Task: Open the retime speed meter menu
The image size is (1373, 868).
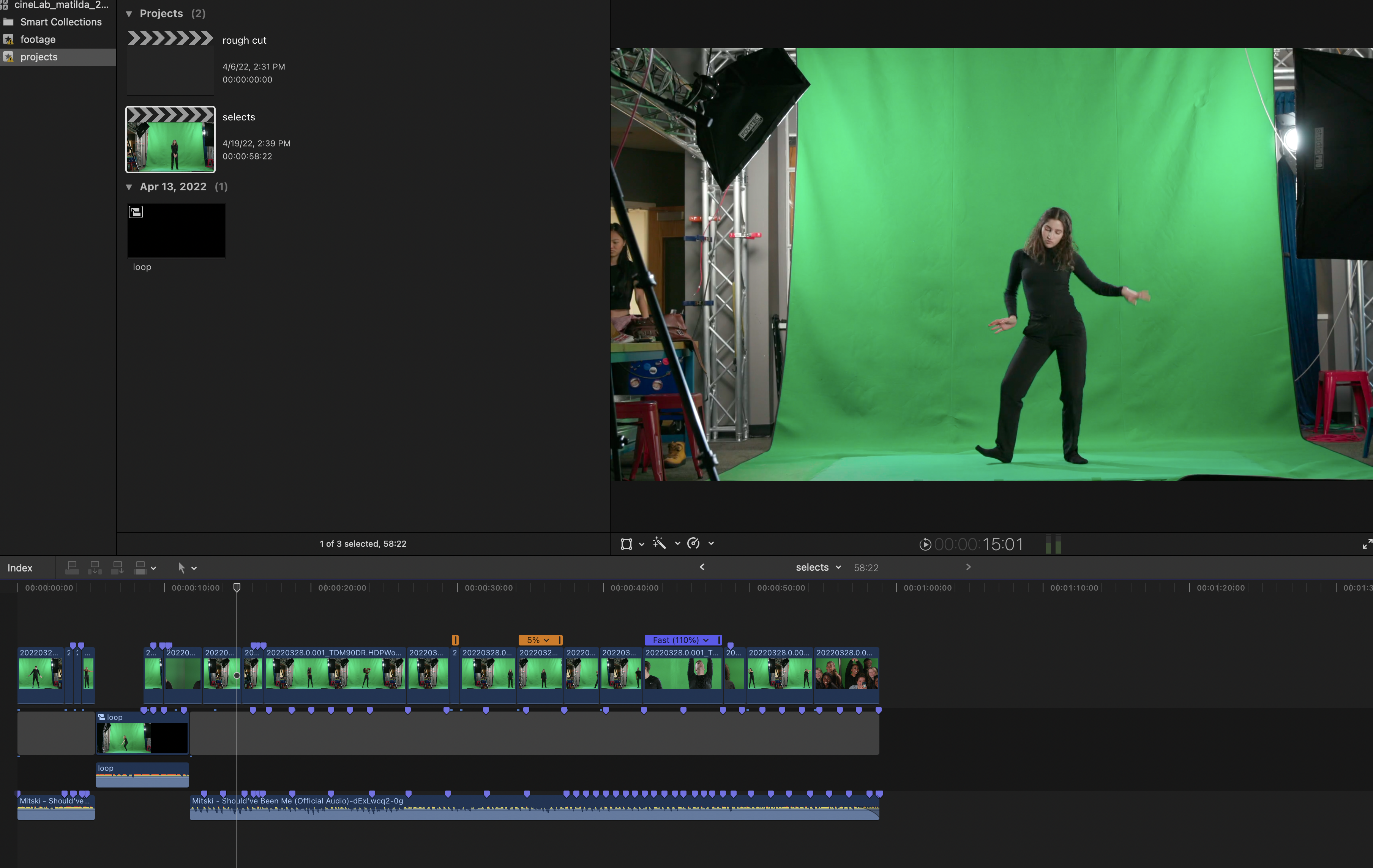Action: pyautogui.click(x=694, y=543)
